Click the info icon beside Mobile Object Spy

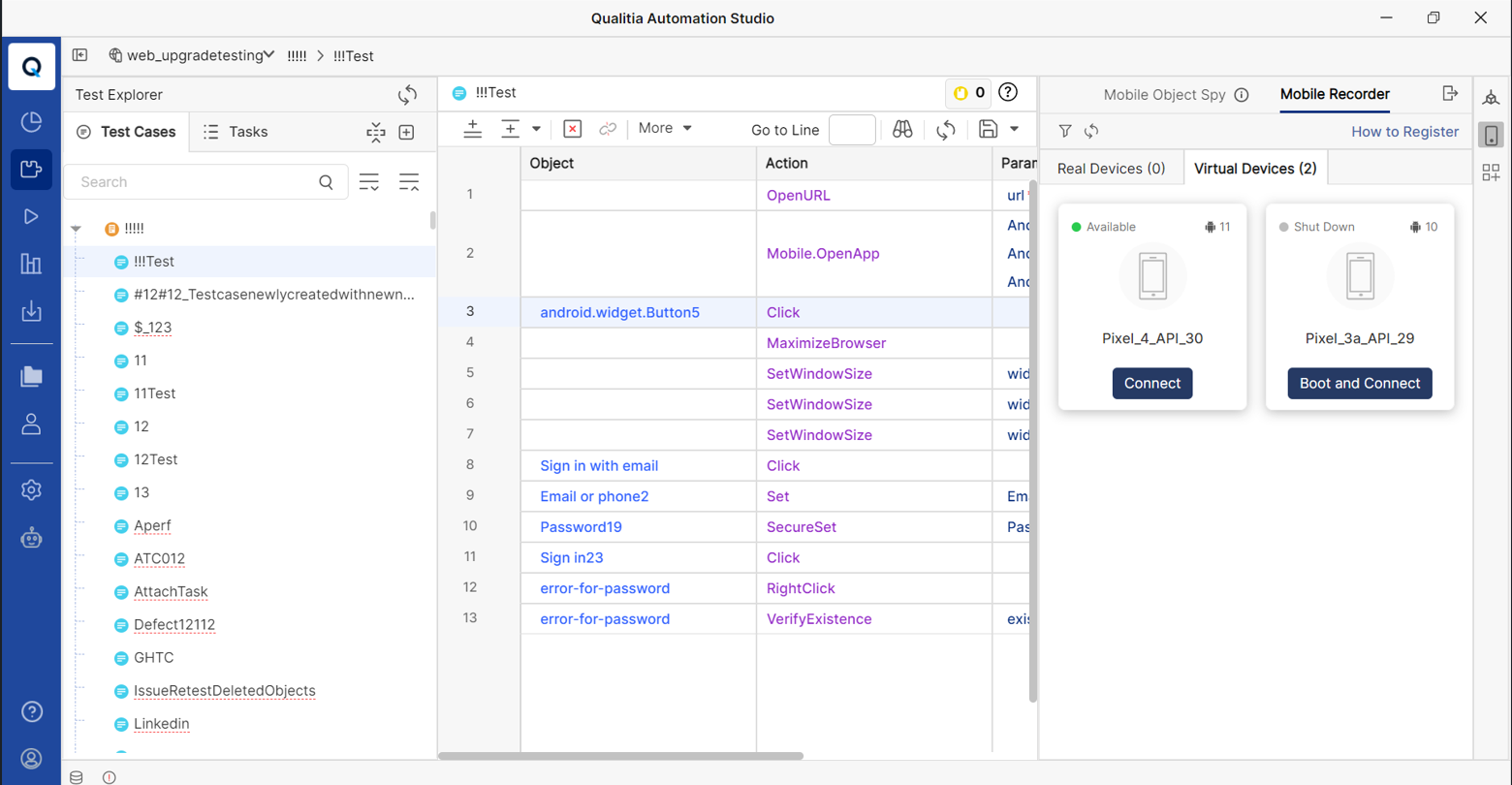coord(1241,95)
